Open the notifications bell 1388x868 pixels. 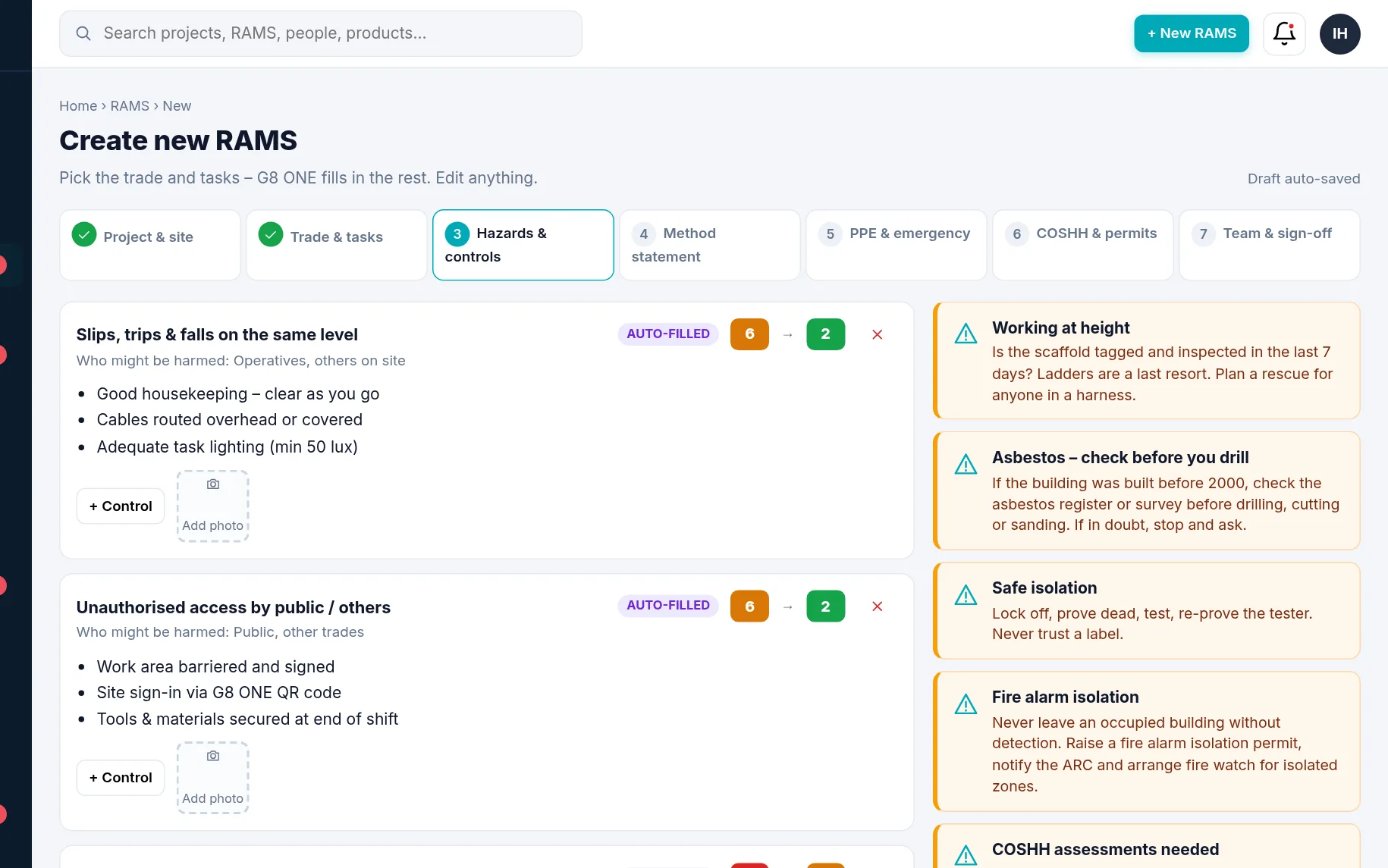coord(1284,33)
